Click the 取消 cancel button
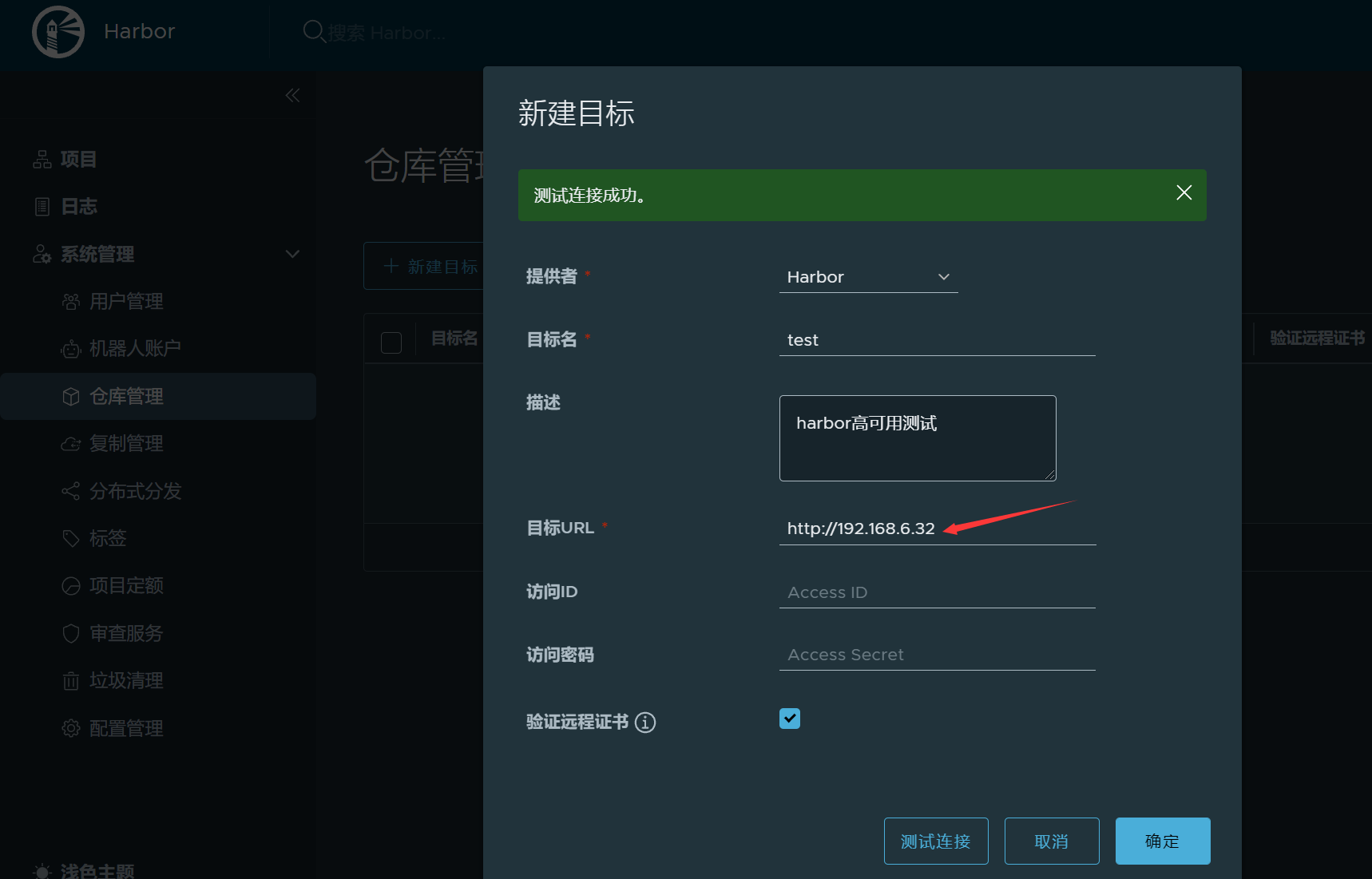This screenshot has width=1372, height=879. point(1052,841)
